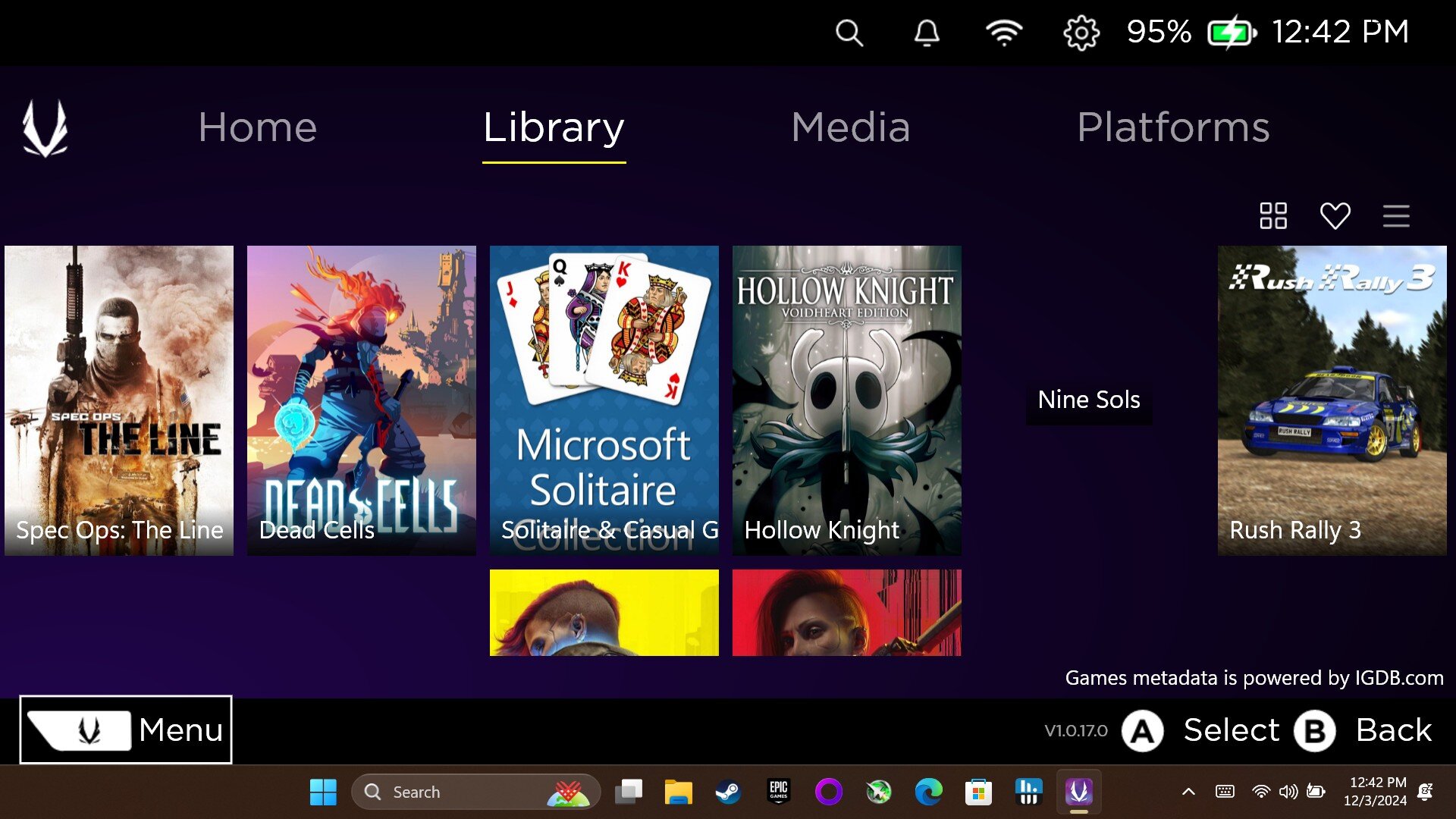Click the Zotac logo at top left
This screenshot has height=819, width=1456.
pos(45,128)
